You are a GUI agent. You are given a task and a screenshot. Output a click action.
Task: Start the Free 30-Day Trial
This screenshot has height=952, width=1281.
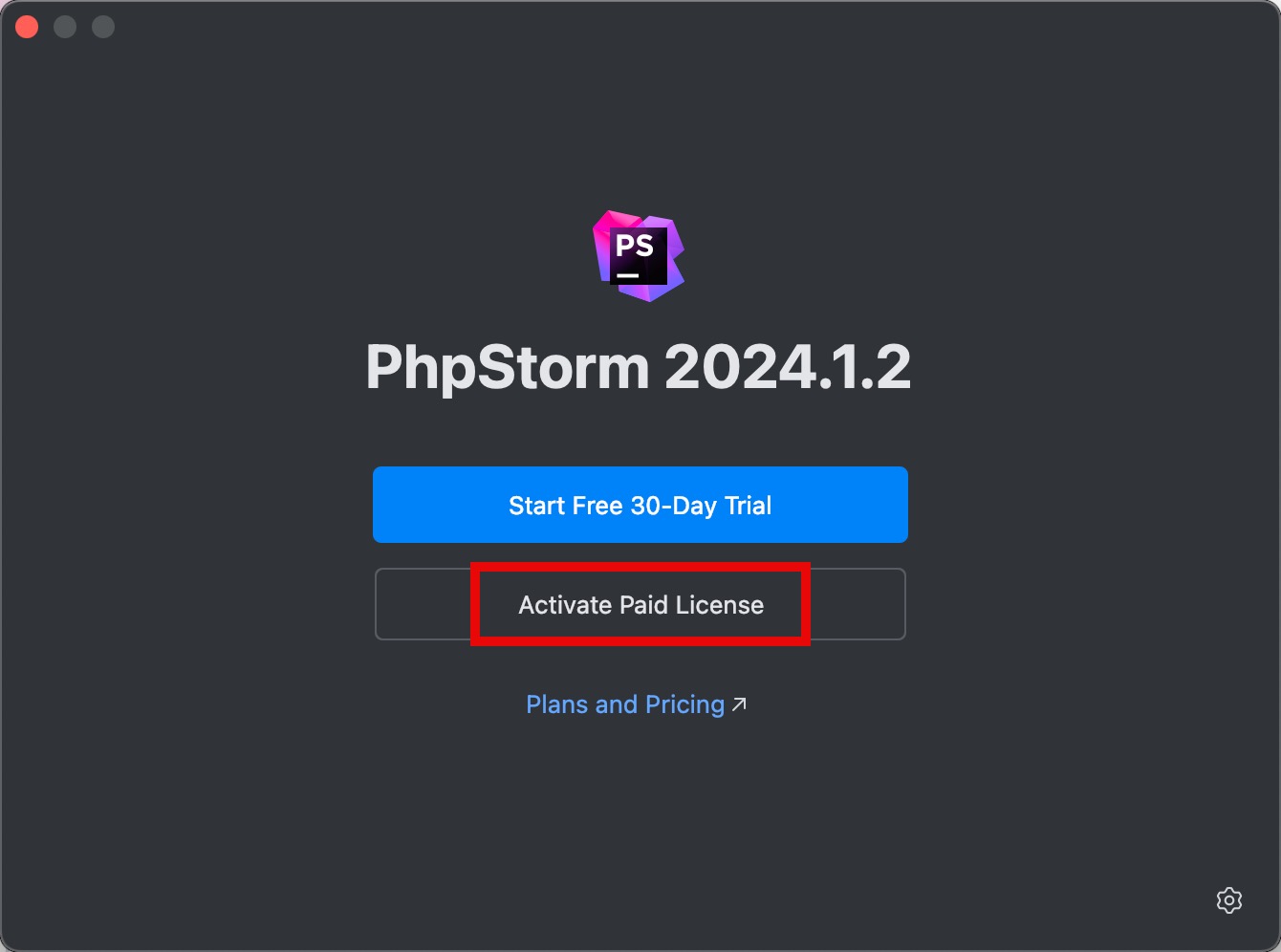coord(640,505)
